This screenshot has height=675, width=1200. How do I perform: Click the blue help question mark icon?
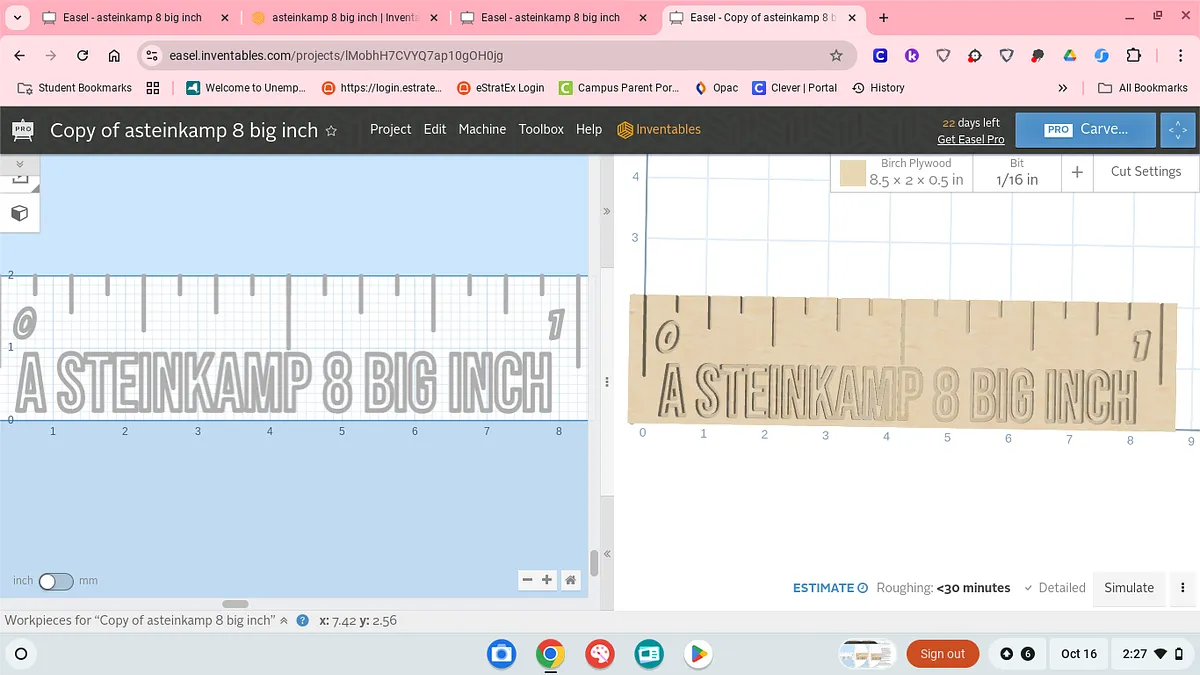pyautogui.click(x=302, y=620)
